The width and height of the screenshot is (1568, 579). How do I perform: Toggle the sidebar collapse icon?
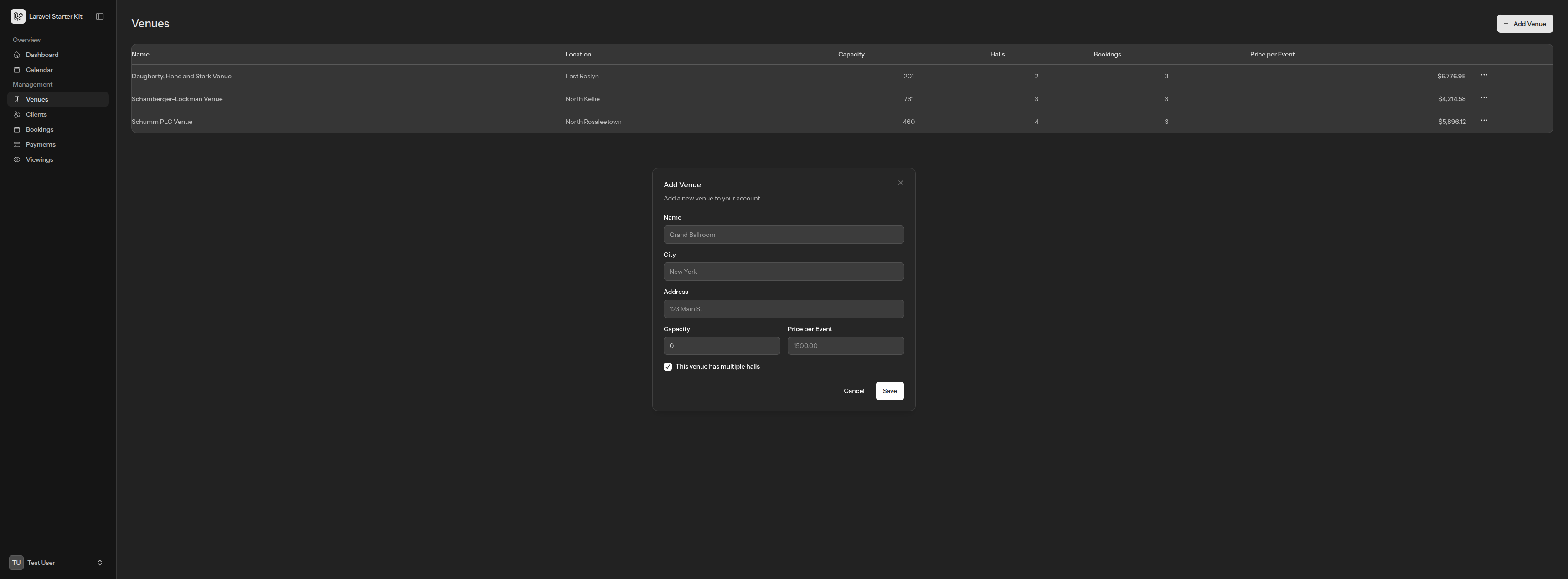pos(100,16)
